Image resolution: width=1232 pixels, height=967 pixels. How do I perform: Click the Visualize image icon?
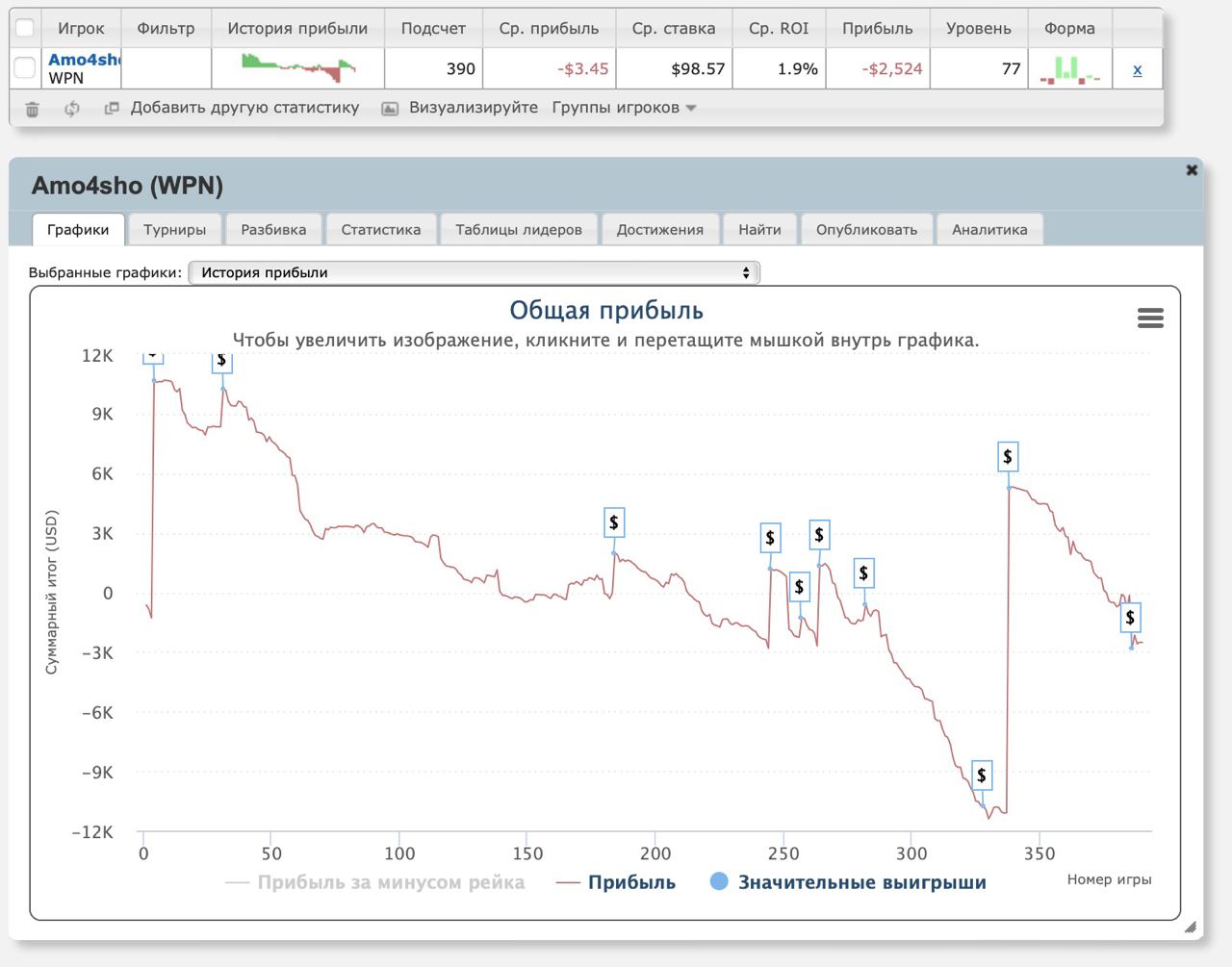coord(390,109)
